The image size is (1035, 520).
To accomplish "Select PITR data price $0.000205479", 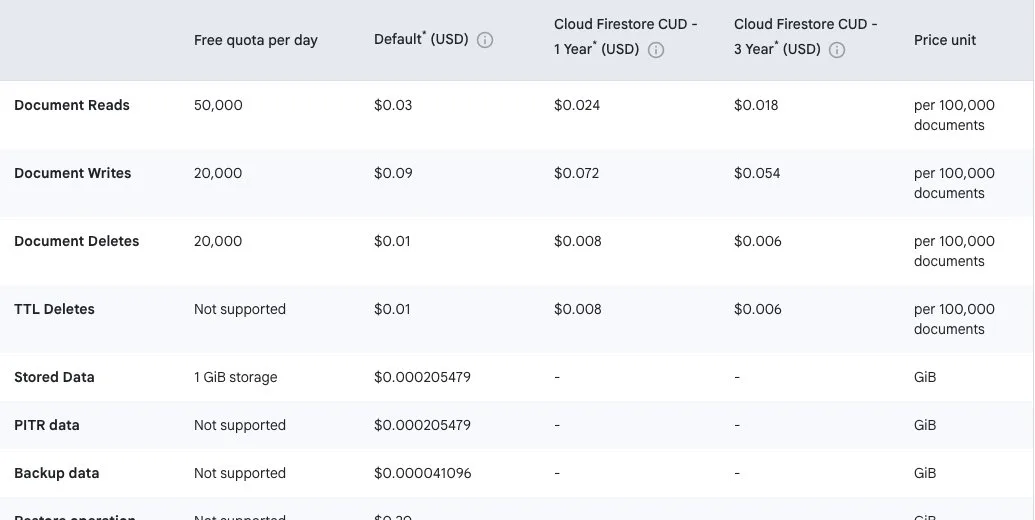I will [422, 426].
